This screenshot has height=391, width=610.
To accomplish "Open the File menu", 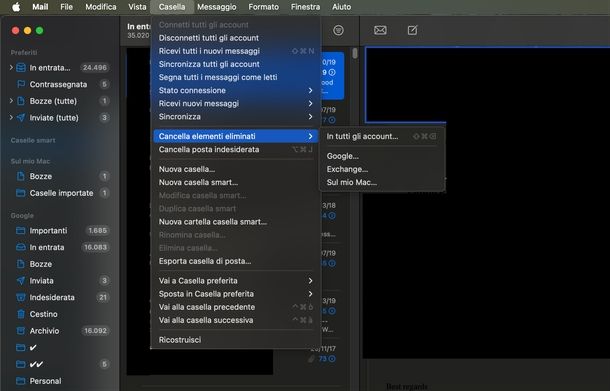I will coord(67,7).
